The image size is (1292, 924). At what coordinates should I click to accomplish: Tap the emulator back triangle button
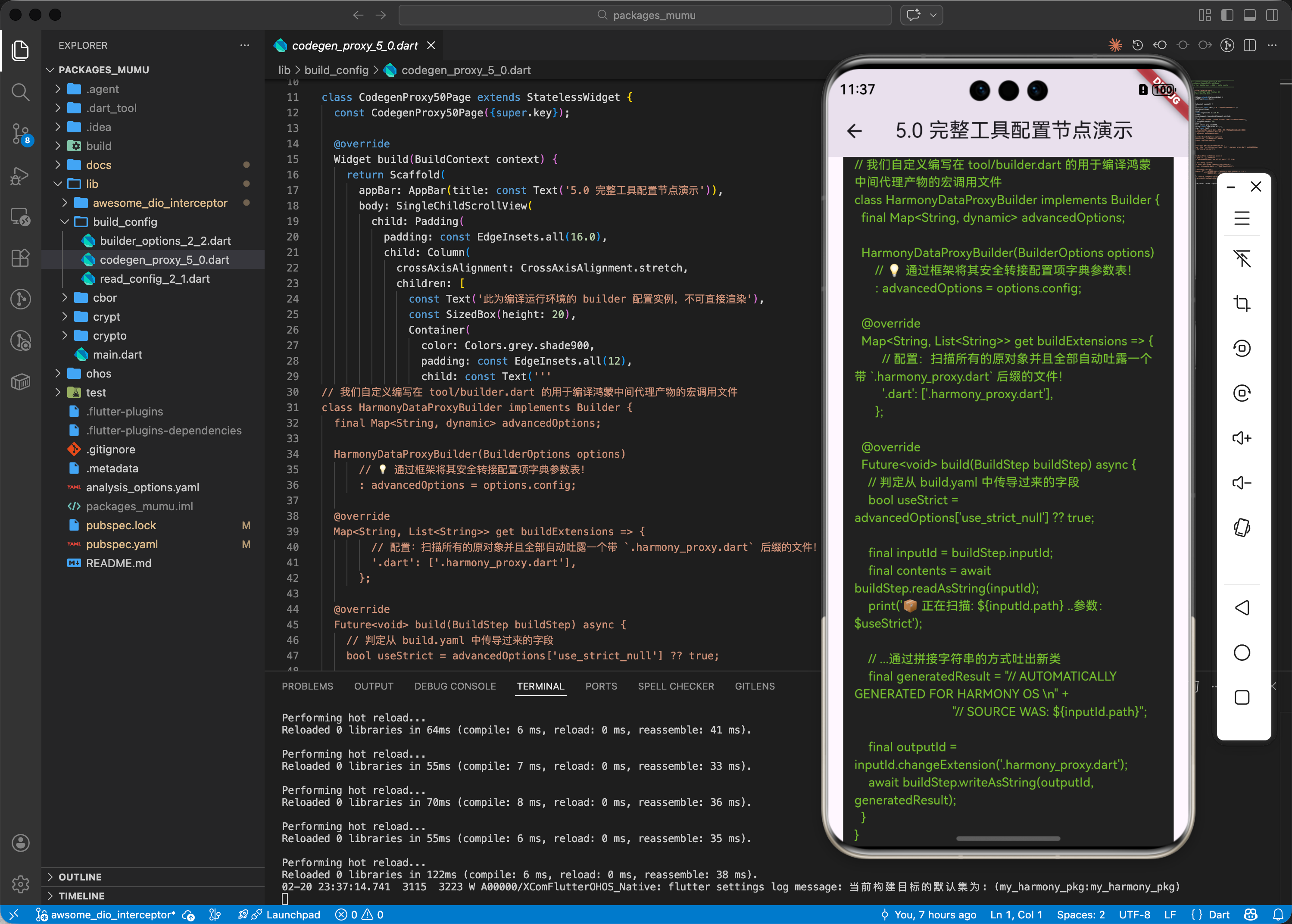(1242, 608)
